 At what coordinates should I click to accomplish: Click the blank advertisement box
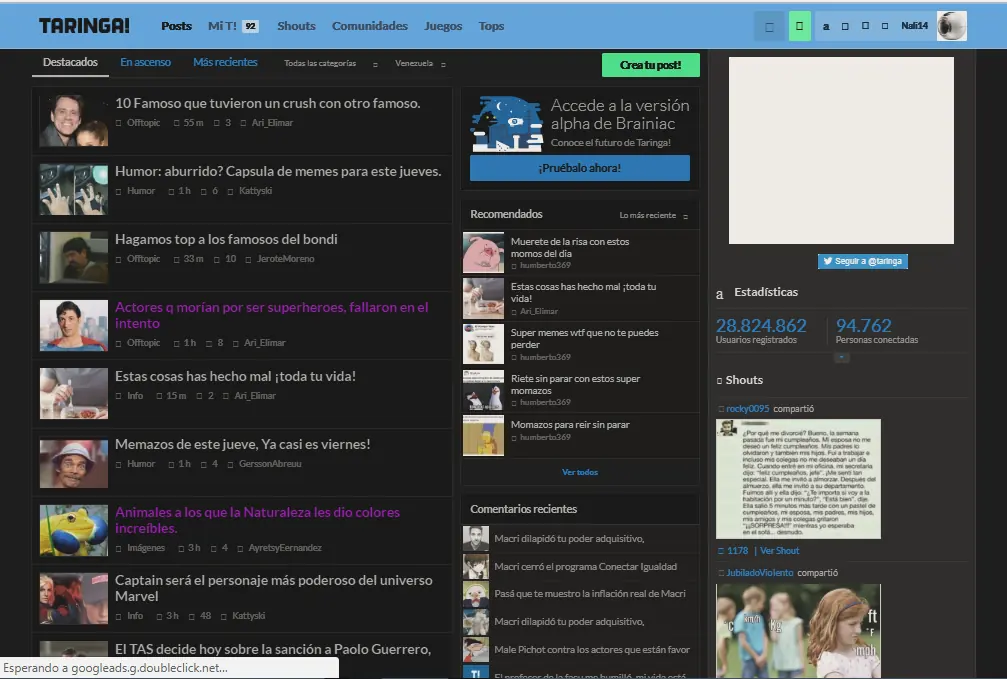(x=841, y=150)
